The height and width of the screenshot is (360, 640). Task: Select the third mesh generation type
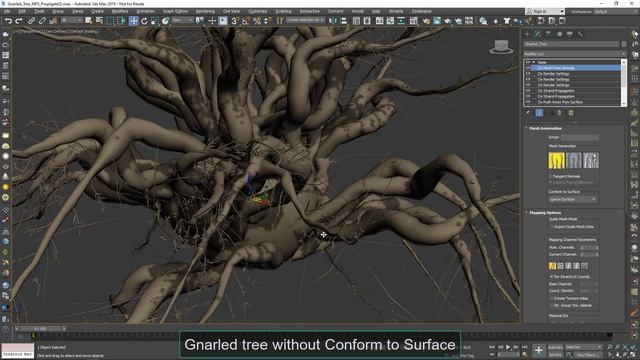[591, 160]
